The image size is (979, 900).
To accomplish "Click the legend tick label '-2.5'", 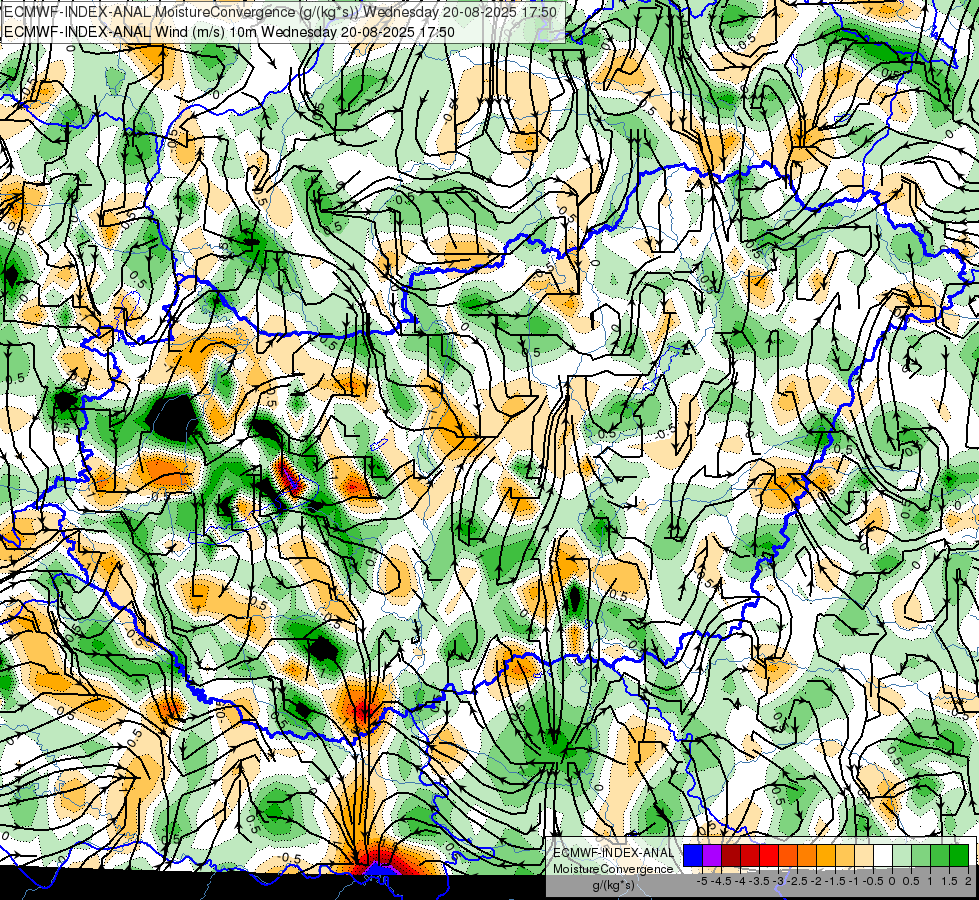I will pyautogui.click(x=797, y=881).
